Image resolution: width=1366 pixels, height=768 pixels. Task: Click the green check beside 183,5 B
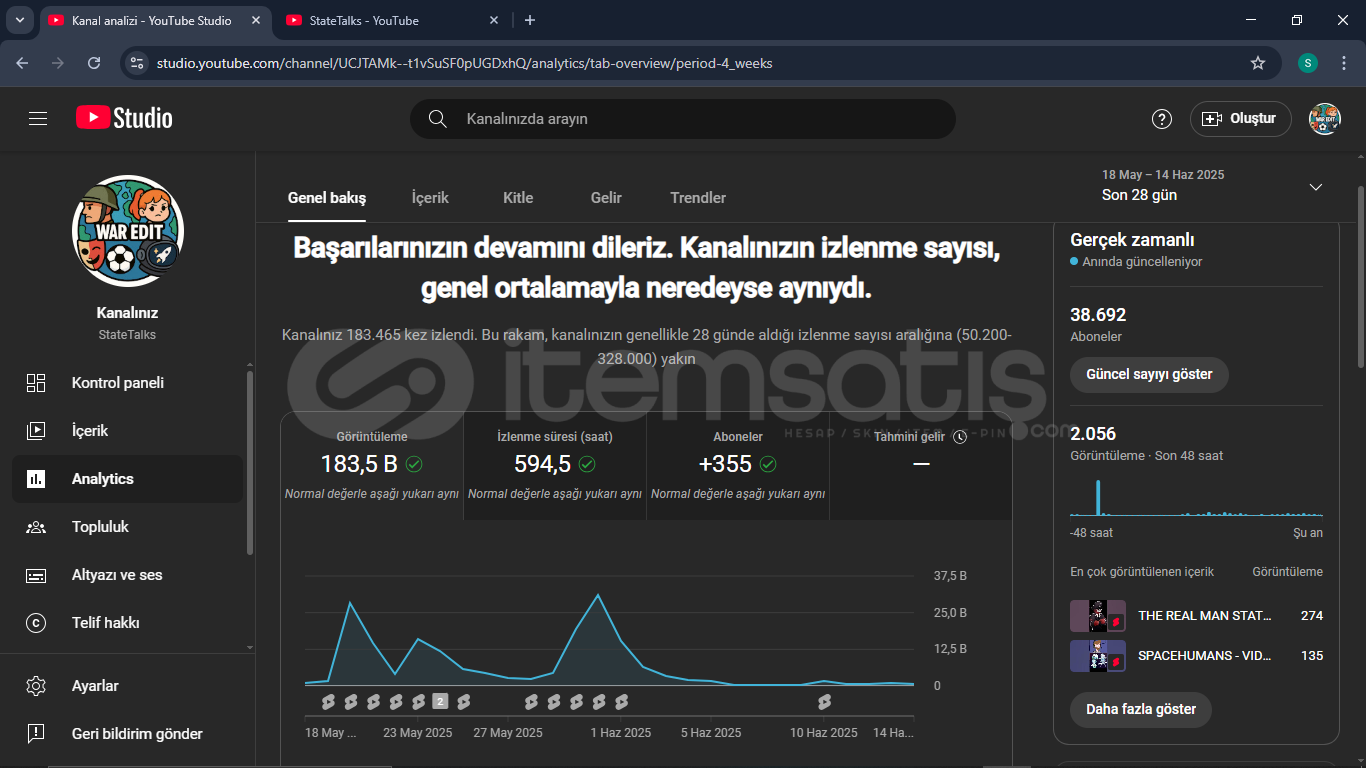click(x=413, y=464)
